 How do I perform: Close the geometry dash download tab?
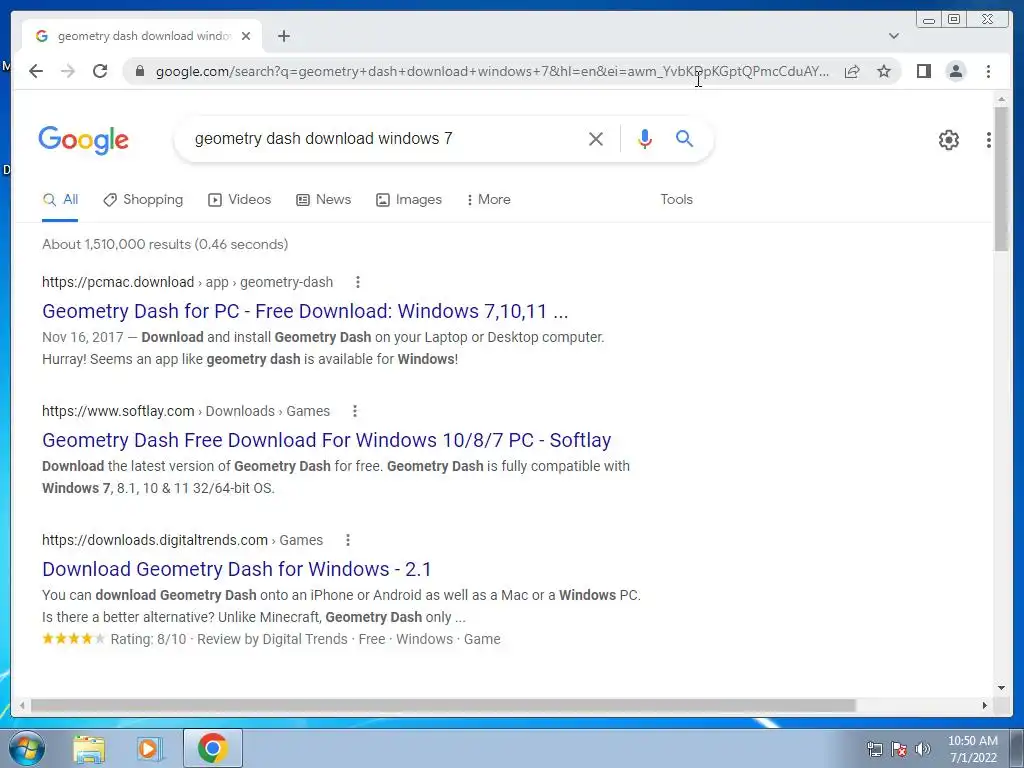(246, 36)
